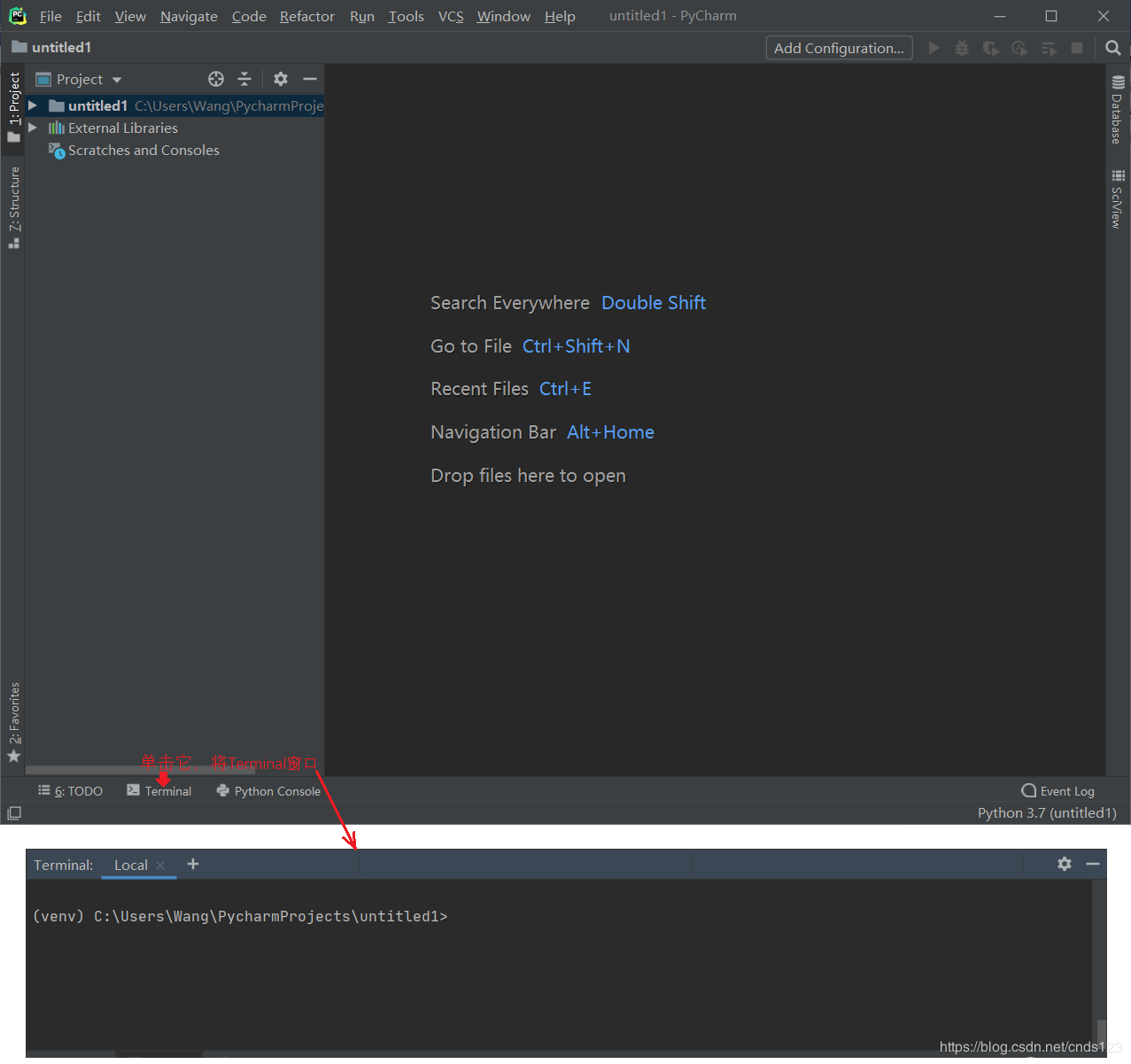Select the untitled1 project root row
1131x1064 pixels.
coord(174,105)
